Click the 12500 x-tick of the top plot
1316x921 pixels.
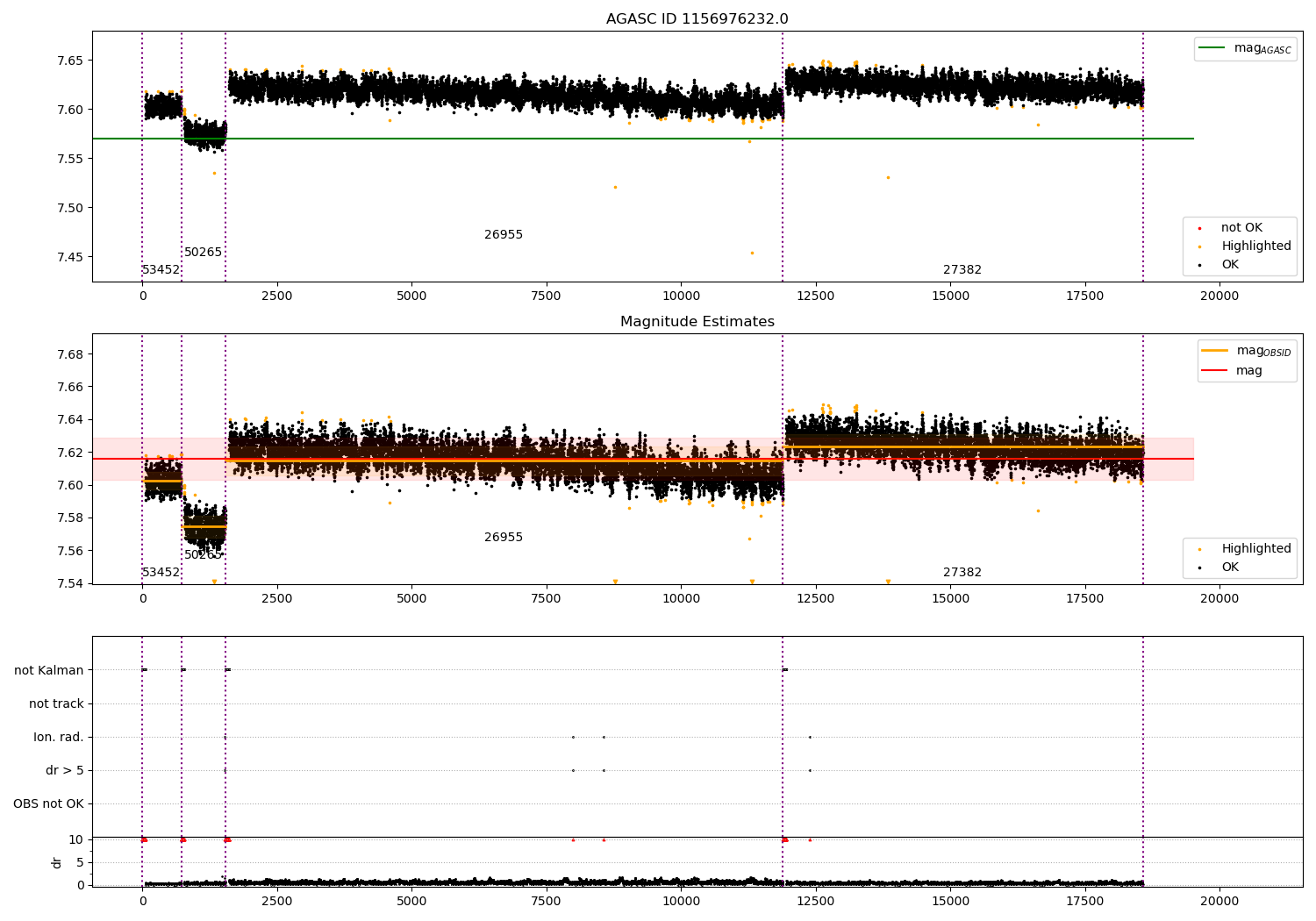(816, 296)
